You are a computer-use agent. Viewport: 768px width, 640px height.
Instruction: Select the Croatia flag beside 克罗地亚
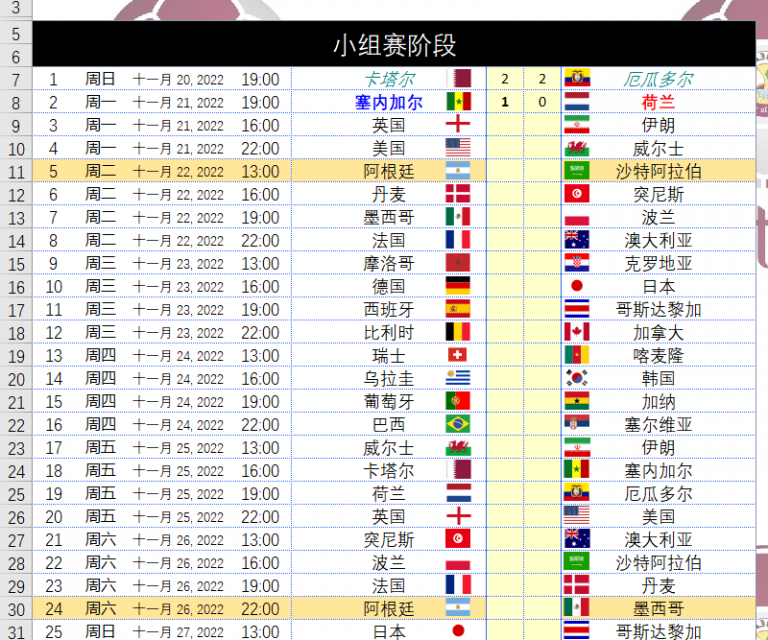click(x=577, y=263)
